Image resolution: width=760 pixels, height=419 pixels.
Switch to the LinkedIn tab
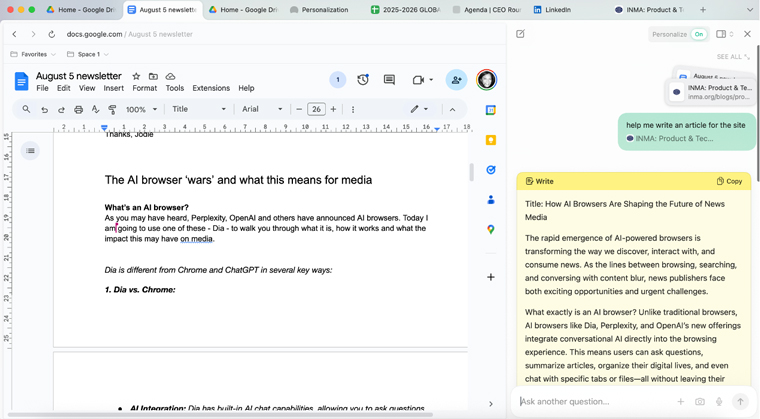[557, 10]
